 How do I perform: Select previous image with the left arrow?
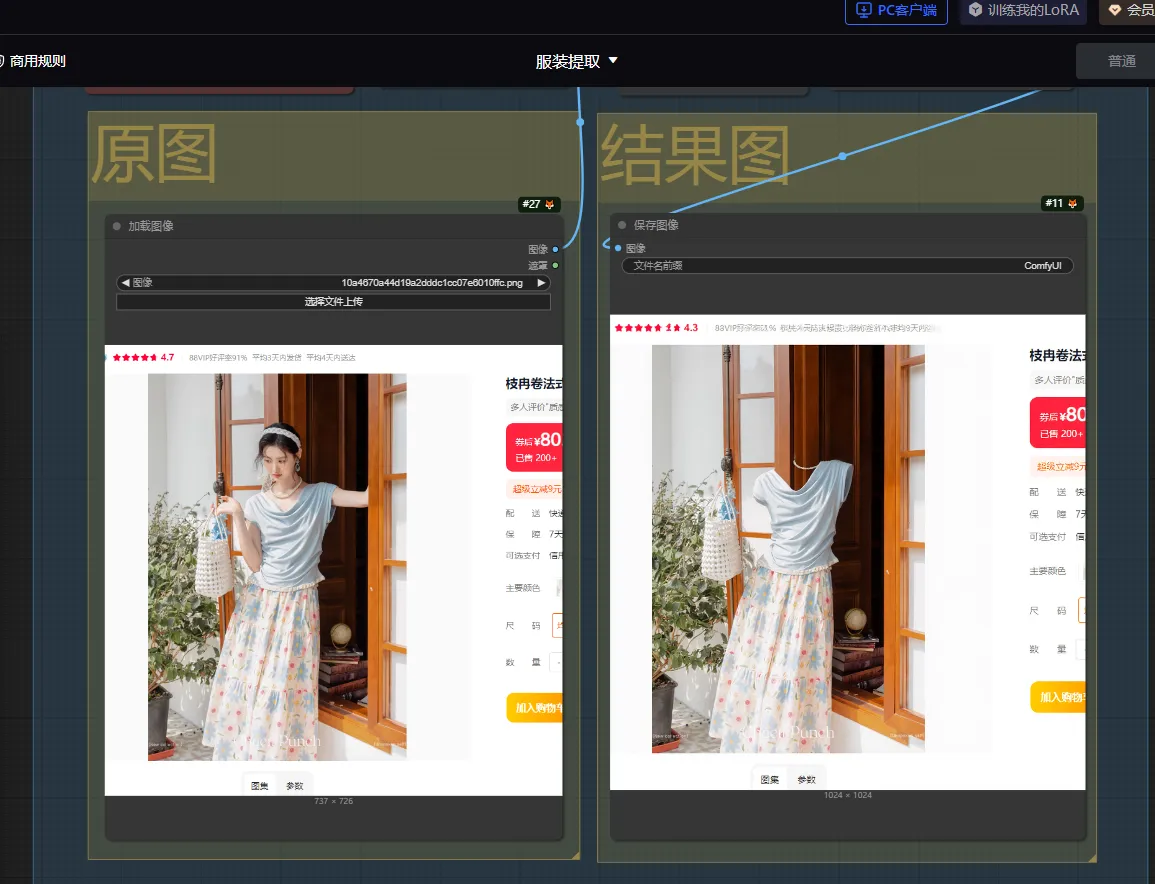[125, 283]
